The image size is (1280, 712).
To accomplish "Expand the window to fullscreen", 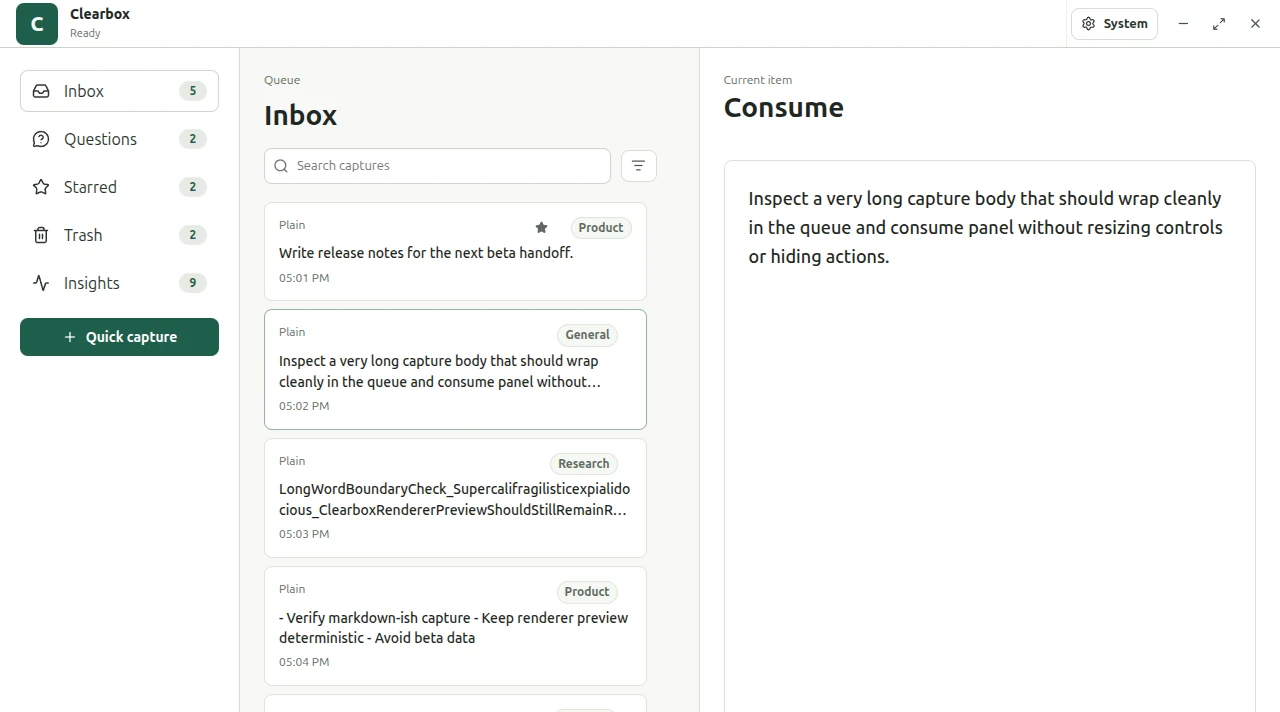I will coord(1219,24).
